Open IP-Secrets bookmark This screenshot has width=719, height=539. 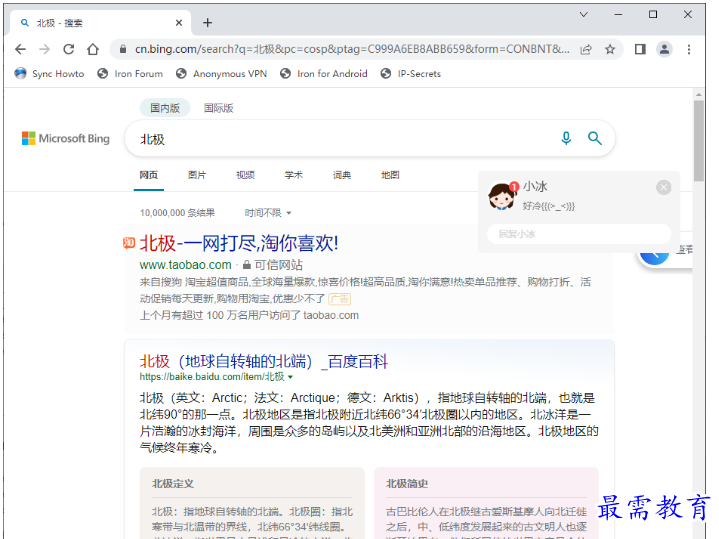pos(411,73)
